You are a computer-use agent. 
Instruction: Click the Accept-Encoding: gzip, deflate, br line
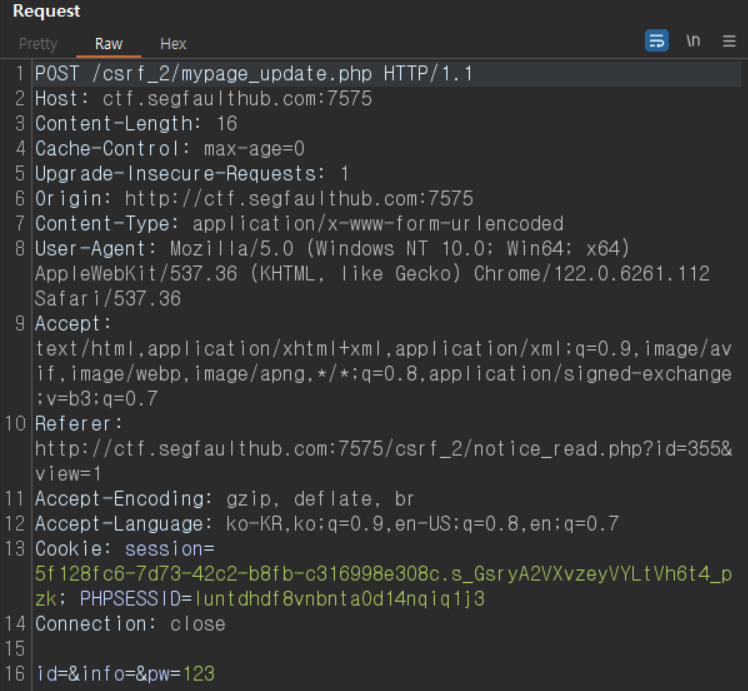click(x=225, y=499)
